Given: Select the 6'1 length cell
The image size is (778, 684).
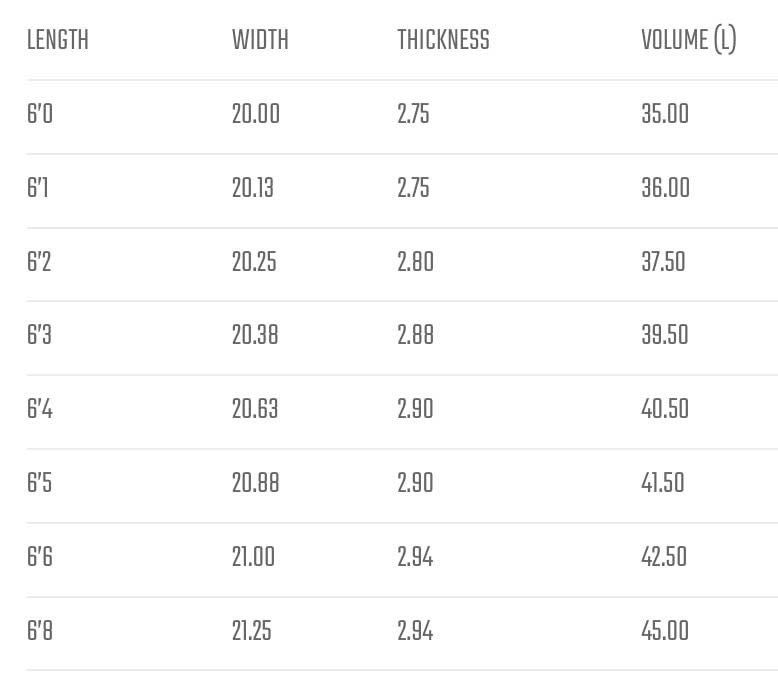Looking at the screenshot, I should (38, 188).
